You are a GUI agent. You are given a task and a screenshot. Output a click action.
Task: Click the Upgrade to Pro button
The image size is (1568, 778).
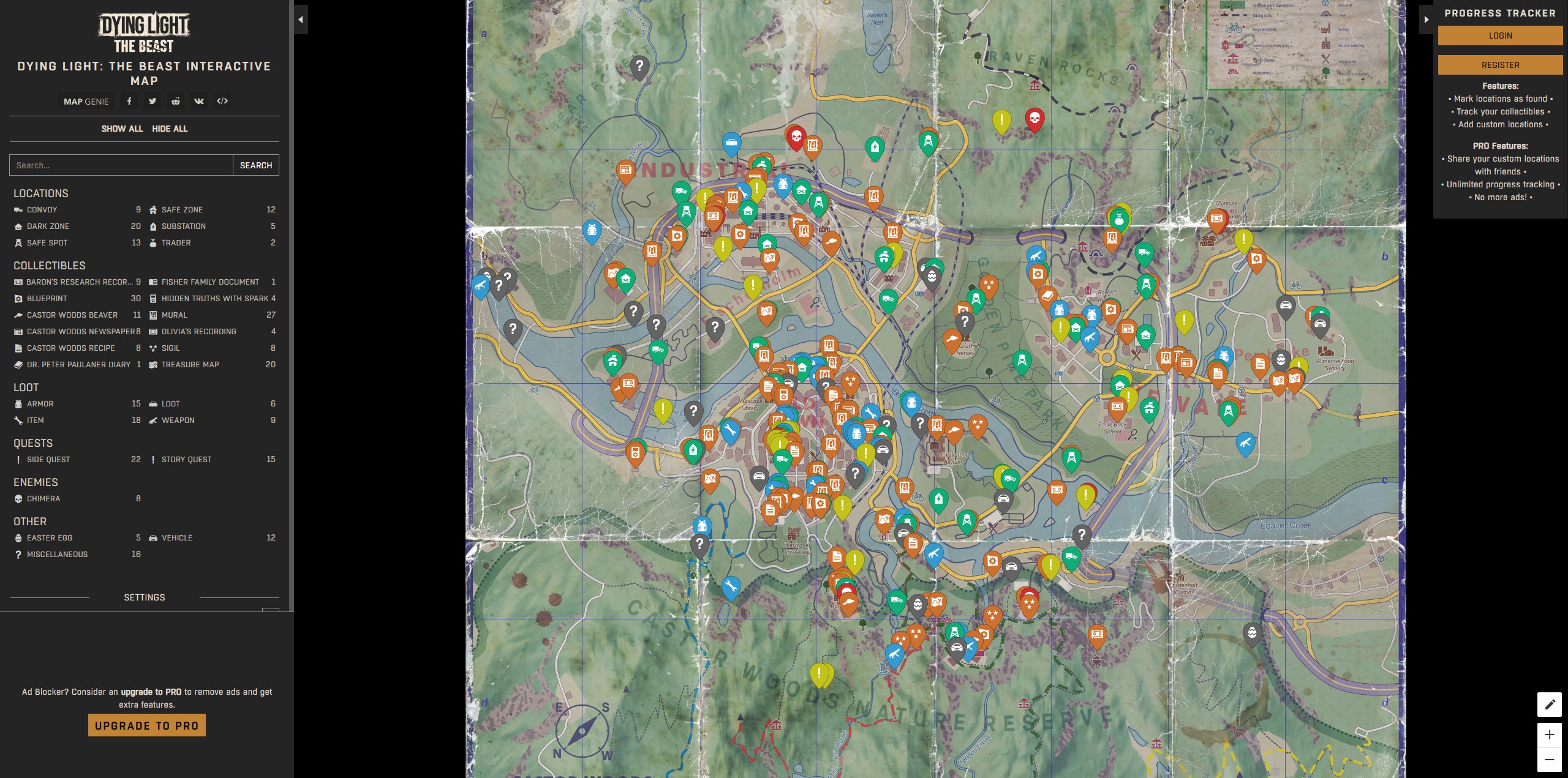(147, 725)
